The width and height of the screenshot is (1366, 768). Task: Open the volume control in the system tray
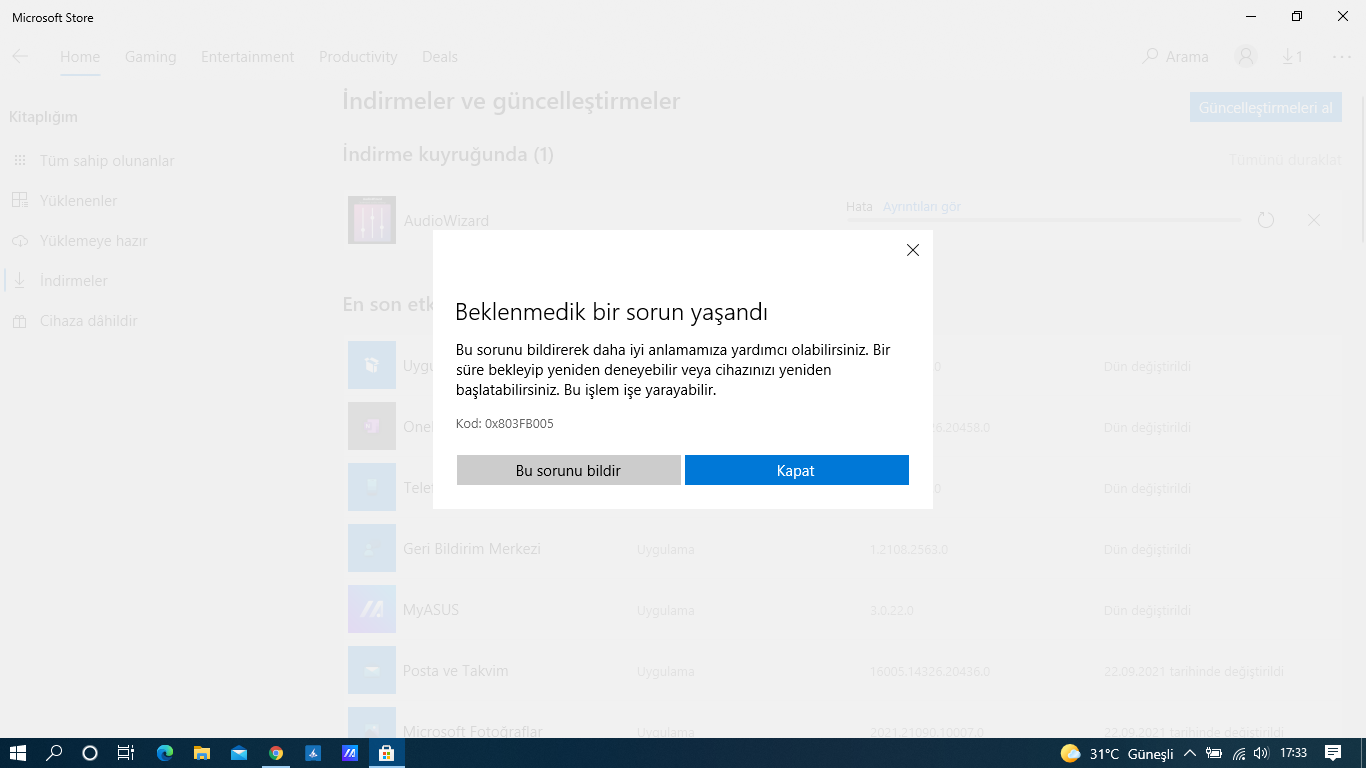[x=1261, y=753]
